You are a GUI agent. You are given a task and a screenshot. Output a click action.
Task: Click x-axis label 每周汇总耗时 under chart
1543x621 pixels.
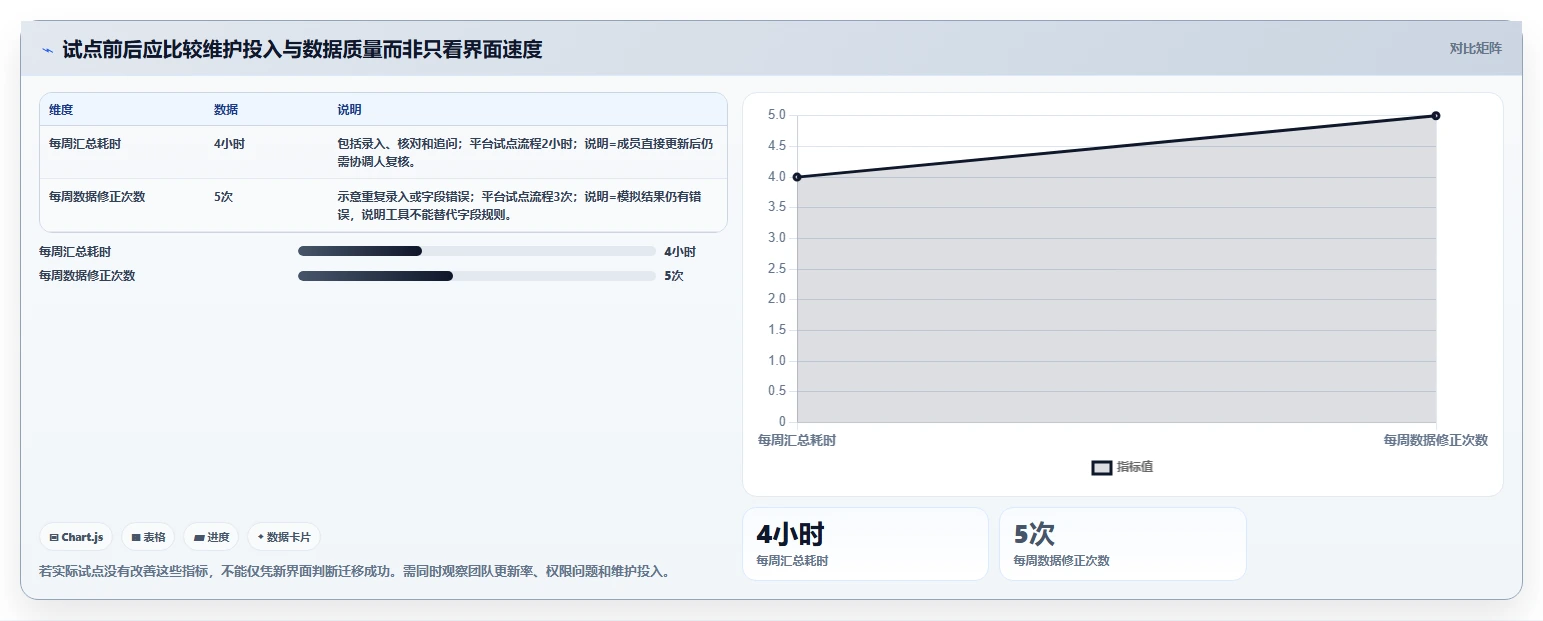click(797, 440)
